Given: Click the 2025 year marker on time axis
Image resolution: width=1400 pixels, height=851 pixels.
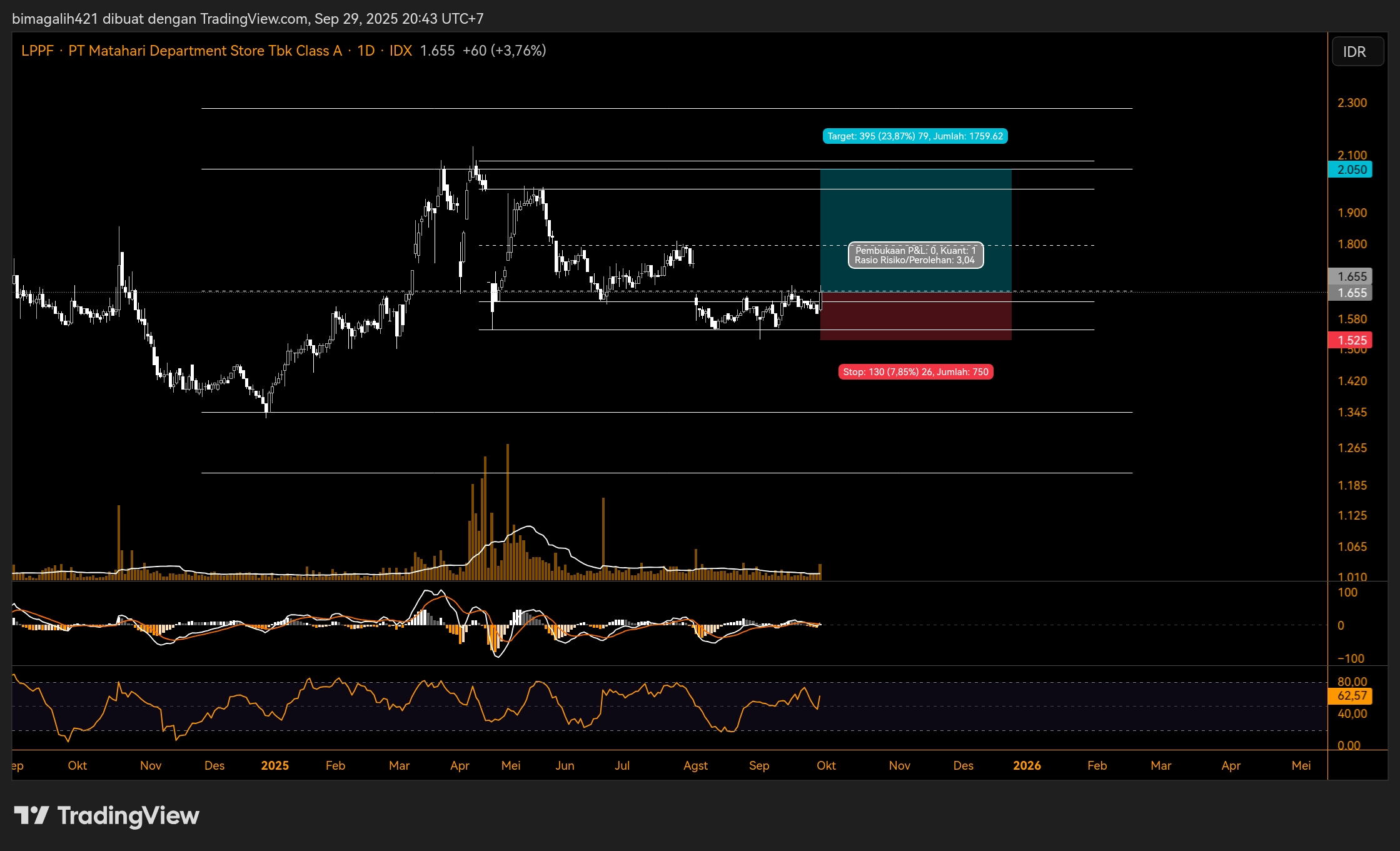Looking at the screenshot, I should [274, 765].
